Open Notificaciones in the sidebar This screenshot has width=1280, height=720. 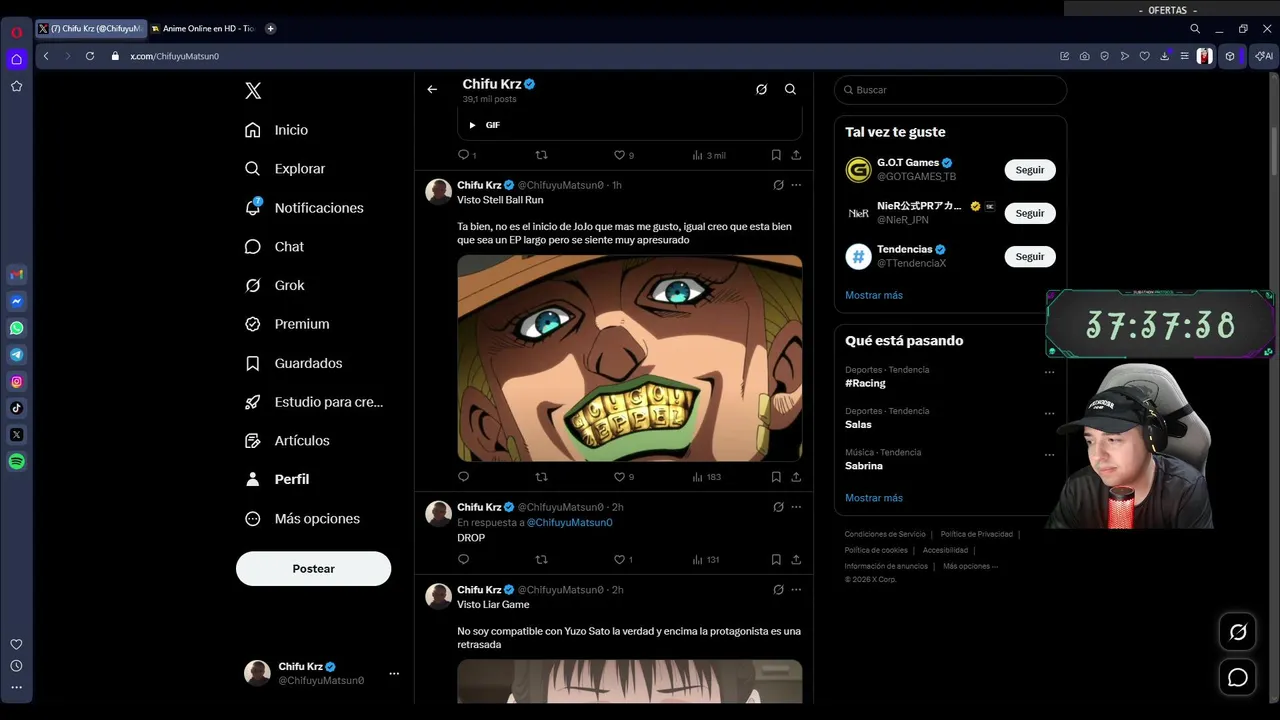(305, 208)
